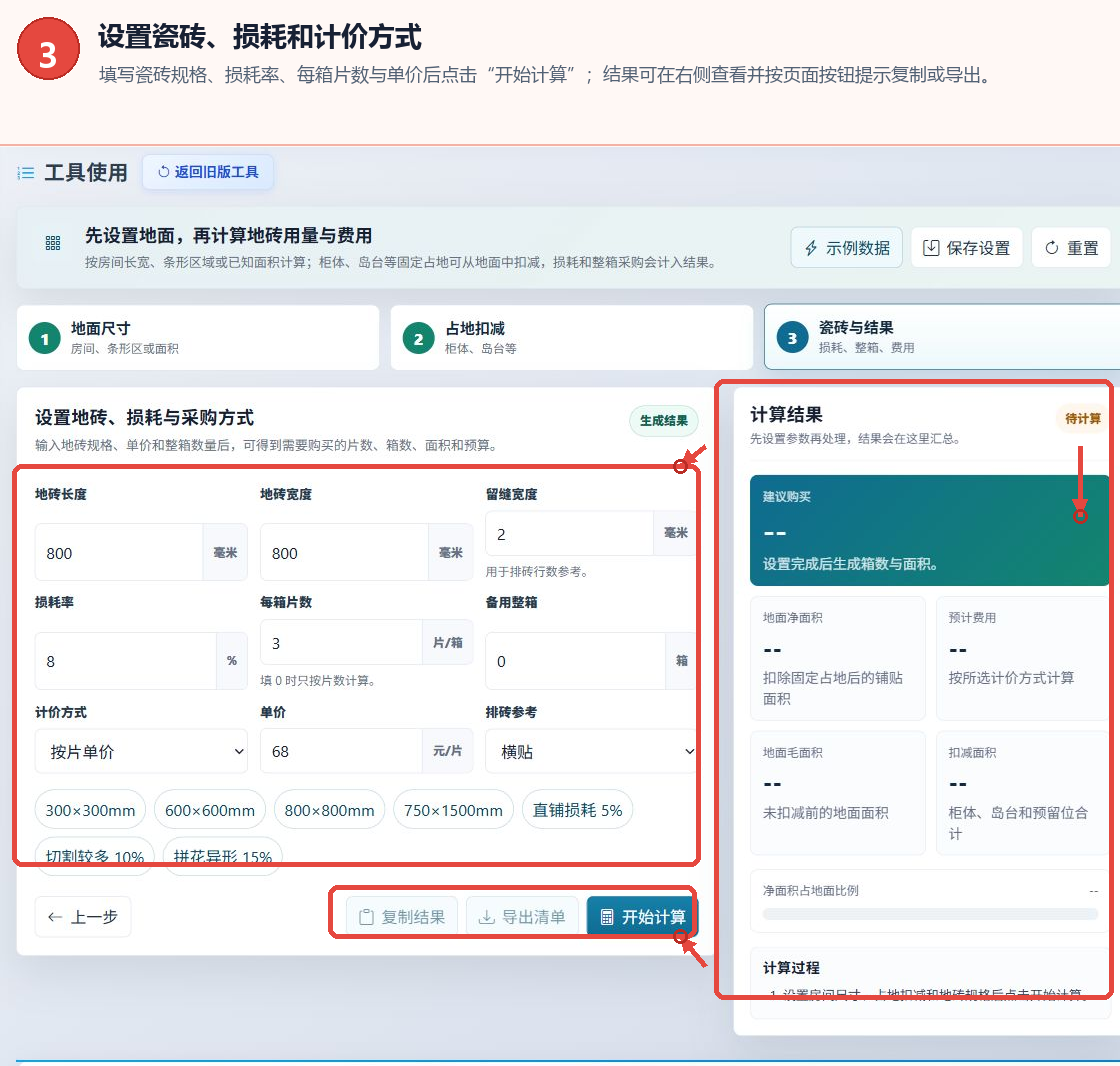This screenshot has height=1066, width=1120.
Task: Click the 地面毛面积 result card
Action: pyautogui.click(x=838, y=793)
